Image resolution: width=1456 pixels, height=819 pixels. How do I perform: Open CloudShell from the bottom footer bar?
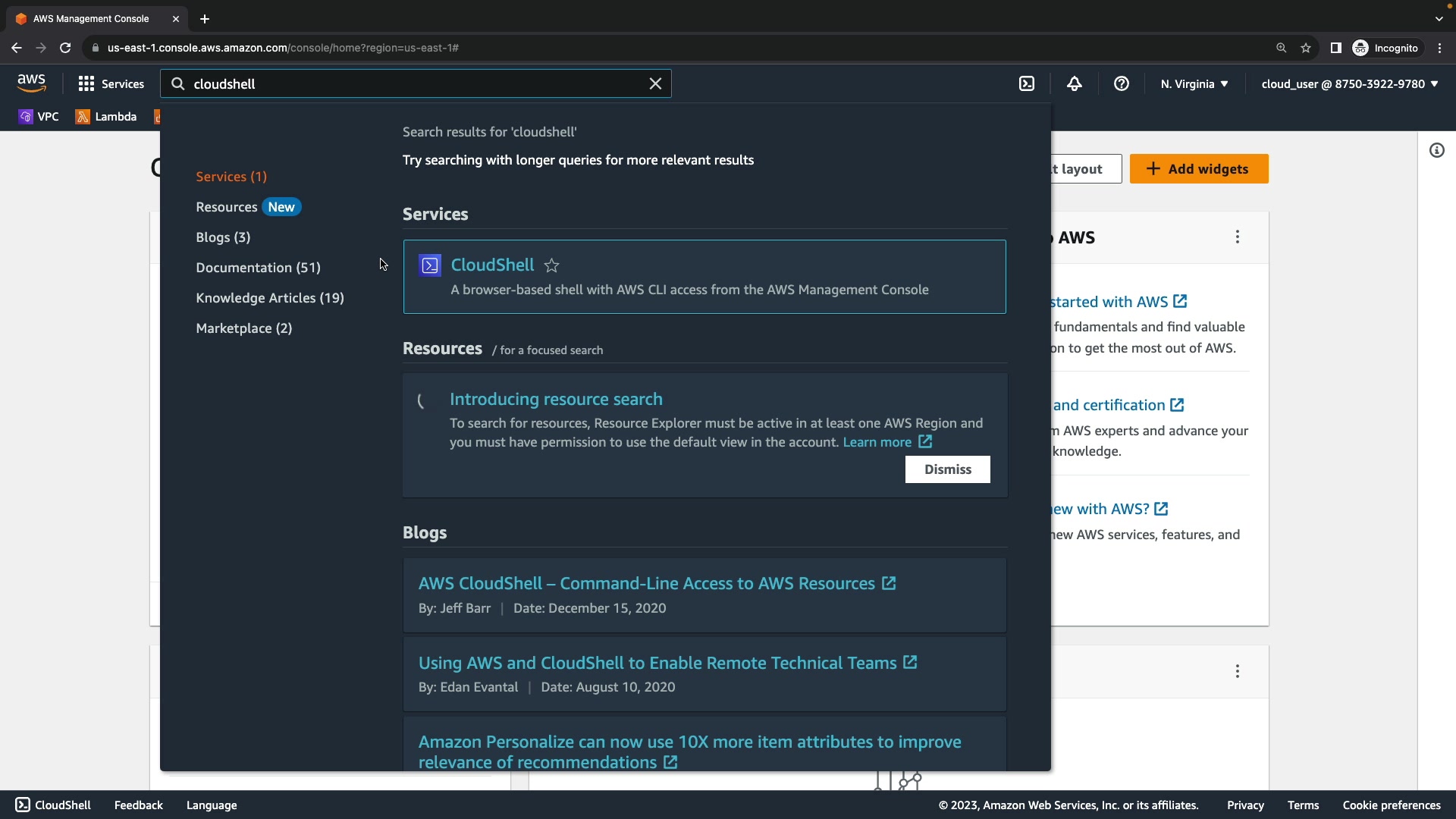click(x=53, y=805)
